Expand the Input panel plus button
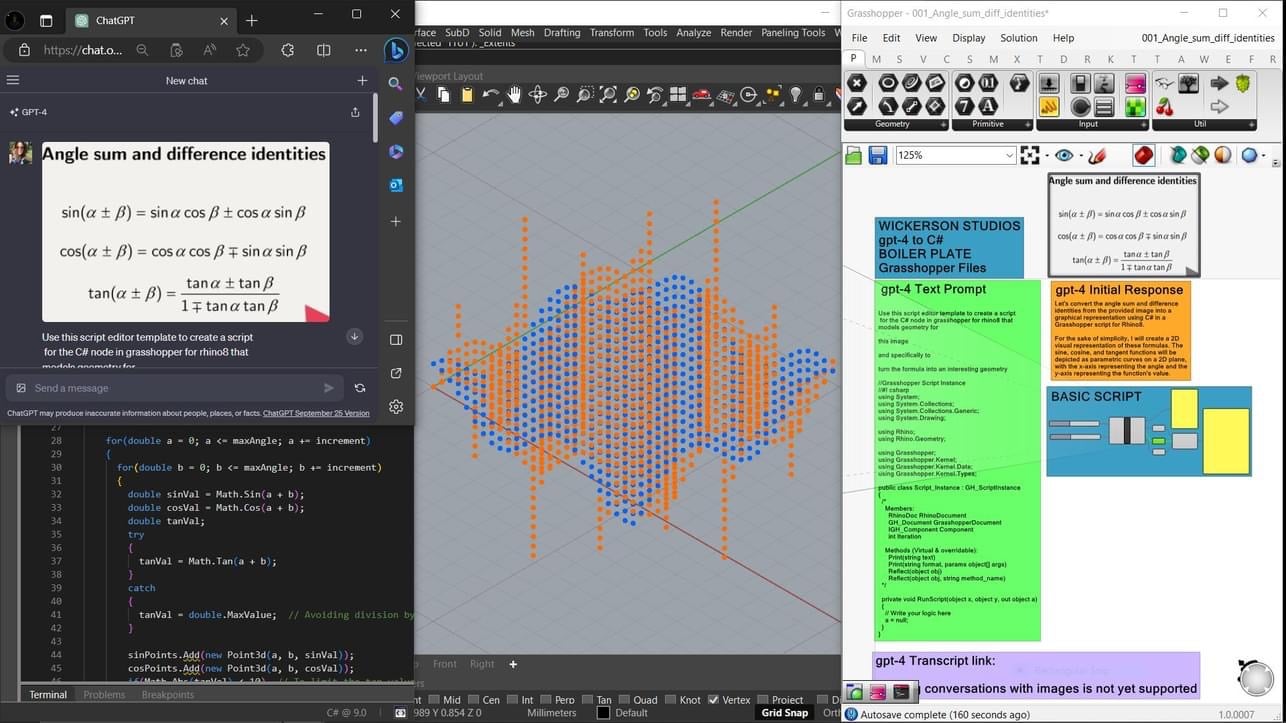The image size is (1286, 723). tap(1142, 125)
